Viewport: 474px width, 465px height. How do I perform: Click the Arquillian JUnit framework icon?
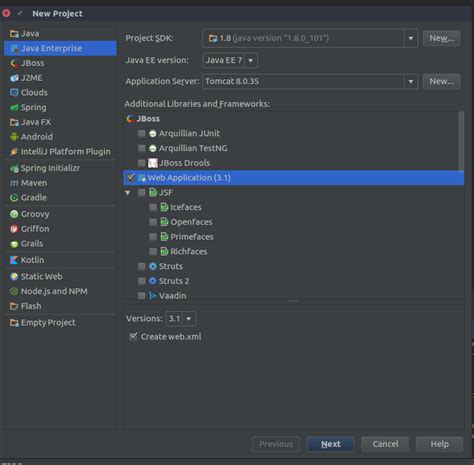click(153, 133)
